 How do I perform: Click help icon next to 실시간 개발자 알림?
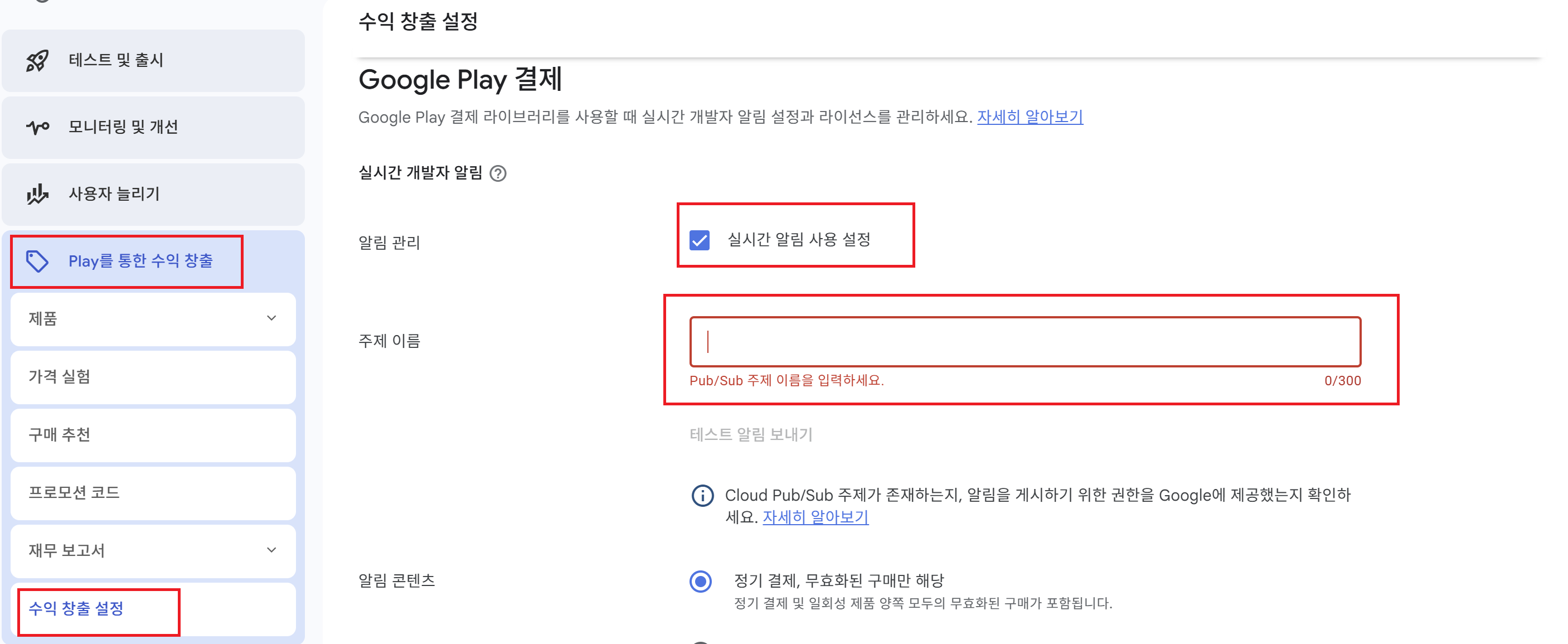point(498,173)
